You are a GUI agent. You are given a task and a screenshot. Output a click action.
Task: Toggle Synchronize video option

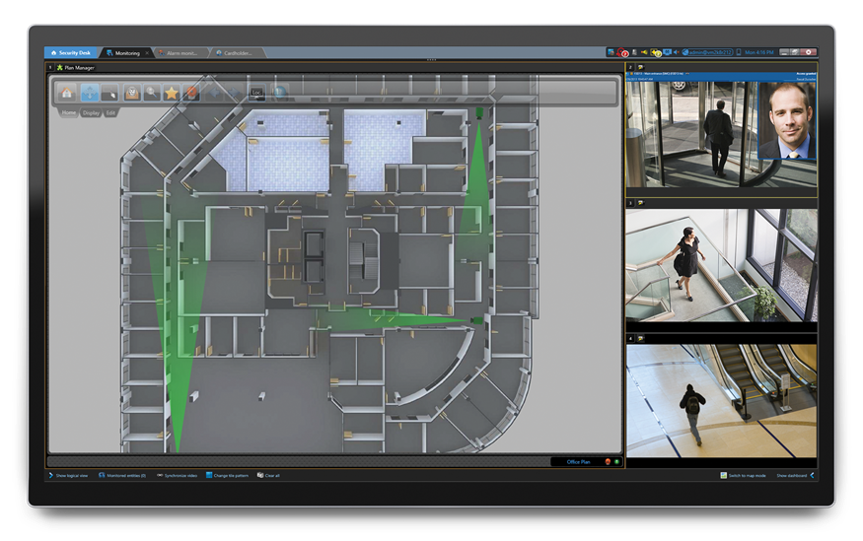[x=178, y=475]
